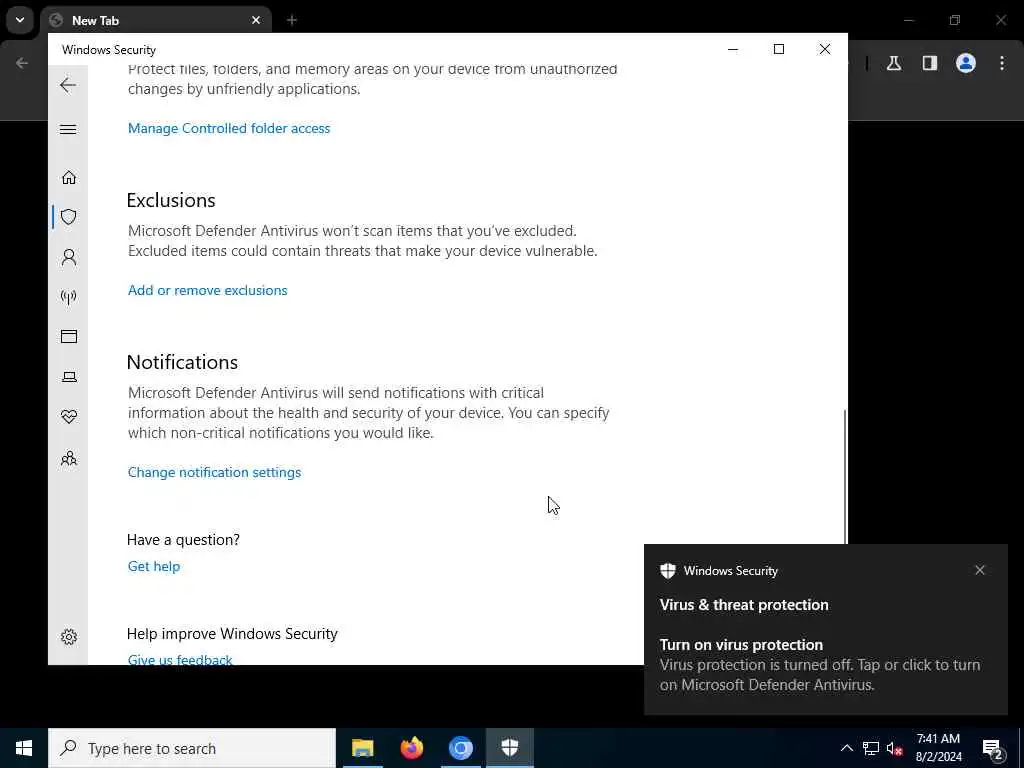Click the network status tray icon
This screenshot has width=1024, height=768.
[871, 748]
